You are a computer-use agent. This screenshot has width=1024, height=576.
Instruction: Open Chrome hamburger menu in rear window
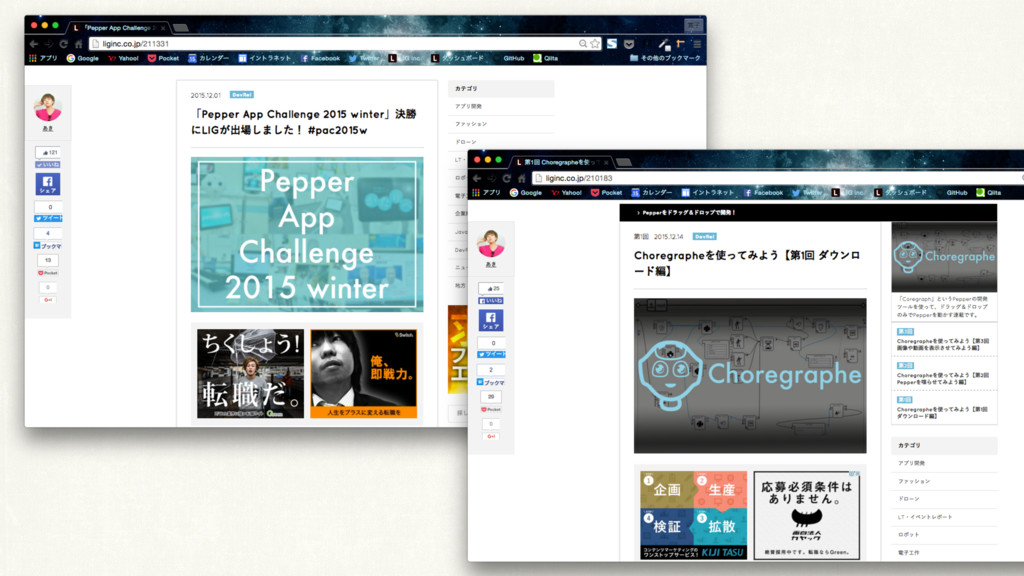point(697,44)
